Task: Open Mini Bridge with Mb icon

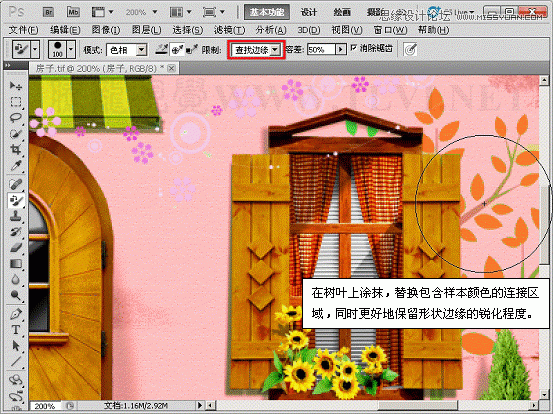Action: (x=73, y=12)
